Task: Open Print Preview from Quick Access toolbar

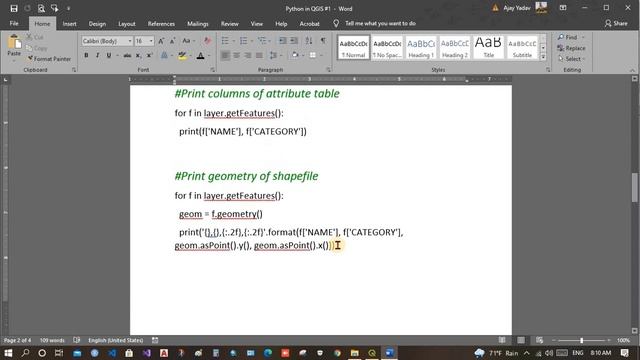Action: (41, 8)
